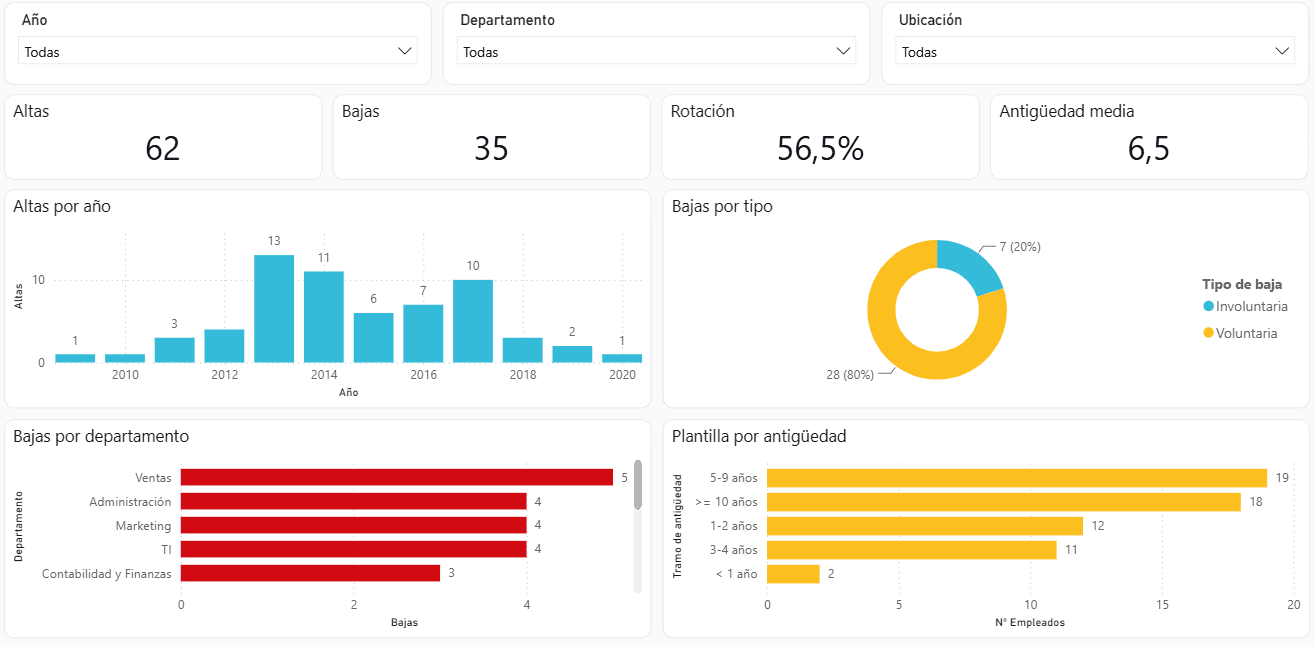This screenshot has width=1315, height=647.
Task: Click the Administración red bar
Action: coord(353,502)
